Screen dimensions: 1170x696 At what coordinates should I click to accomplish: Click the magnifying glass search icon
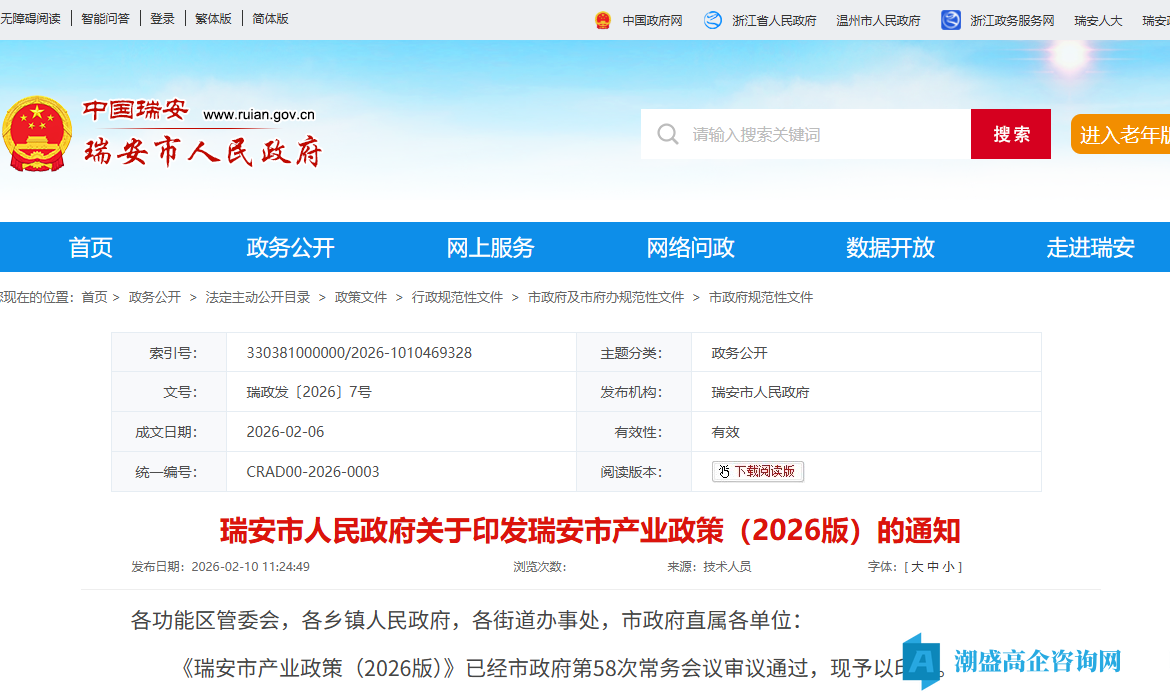tap(667, 133)
